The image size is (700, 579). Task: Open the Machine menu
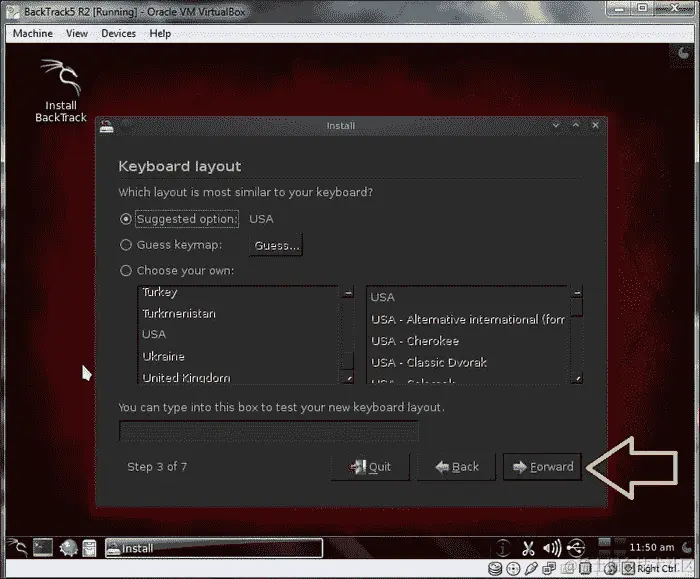coord(33,33)
